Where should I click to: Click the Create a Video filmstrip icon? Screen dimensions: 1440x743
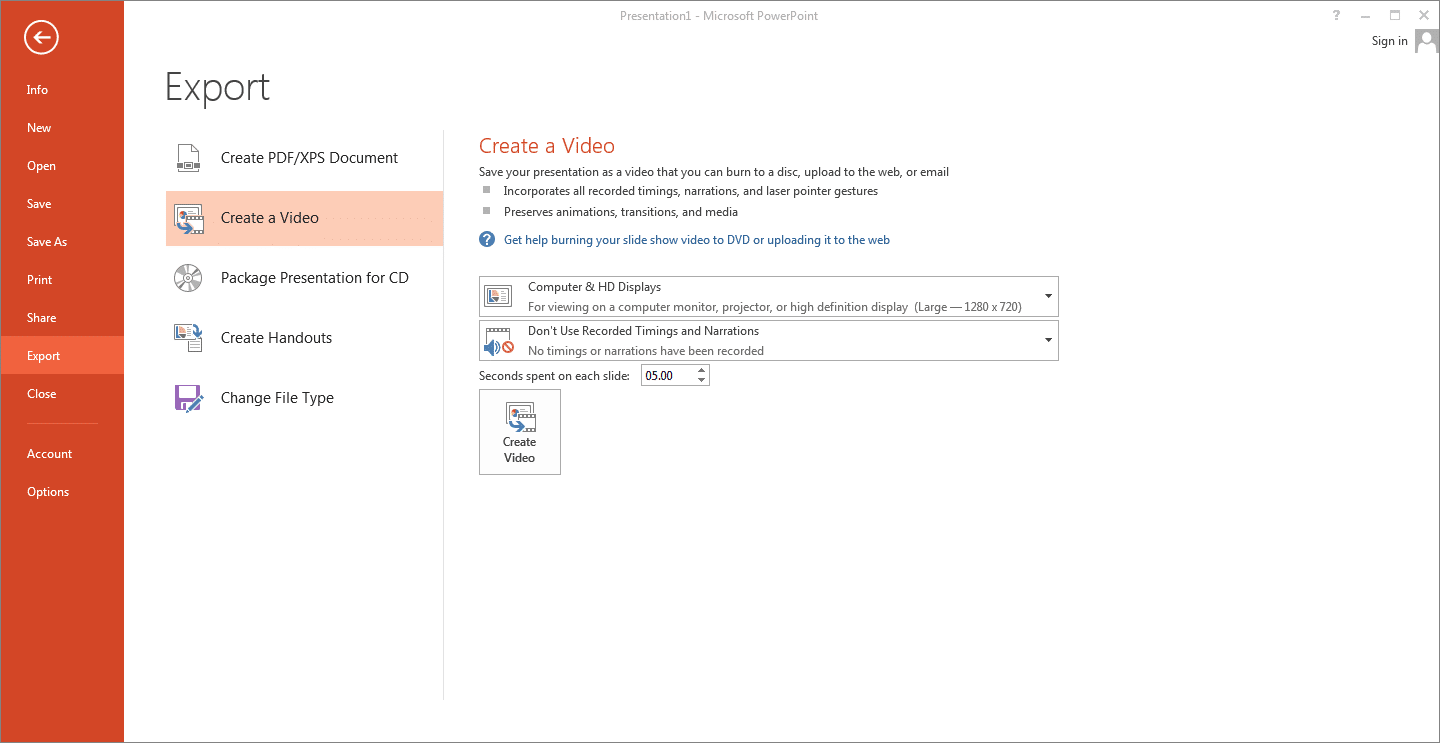tap(189, 219)
